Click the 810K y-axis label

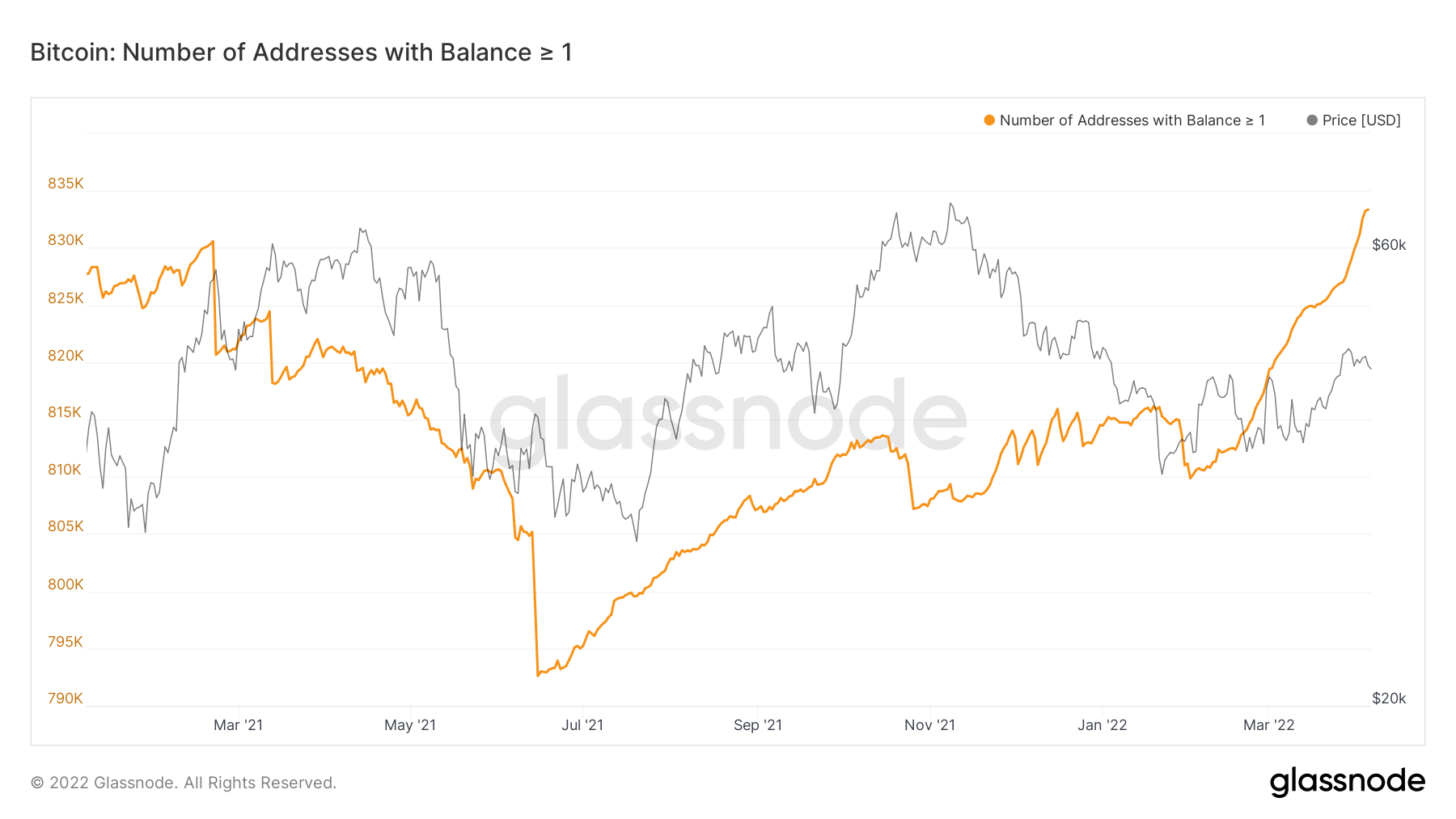point(66,470)
